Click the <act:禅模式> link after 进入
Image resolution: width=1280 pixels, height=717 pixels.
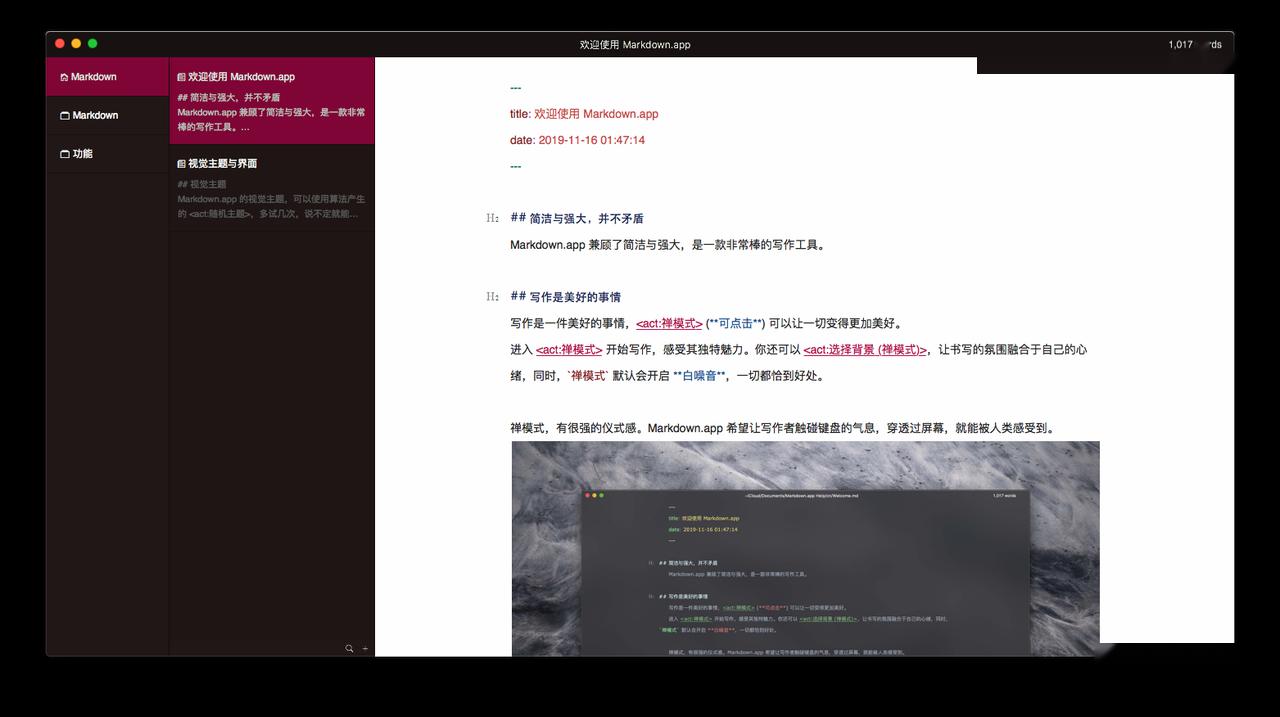pos(569,350)
